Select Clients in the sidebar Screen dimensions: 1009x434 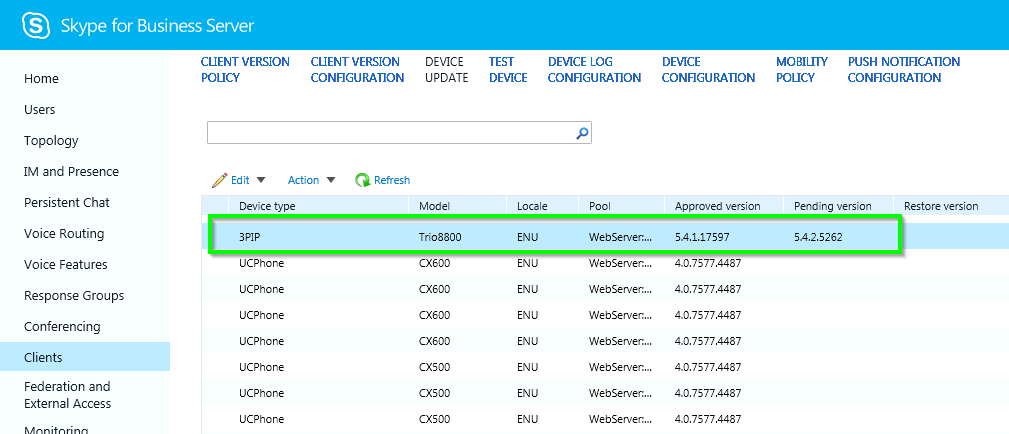click(85, 357)
